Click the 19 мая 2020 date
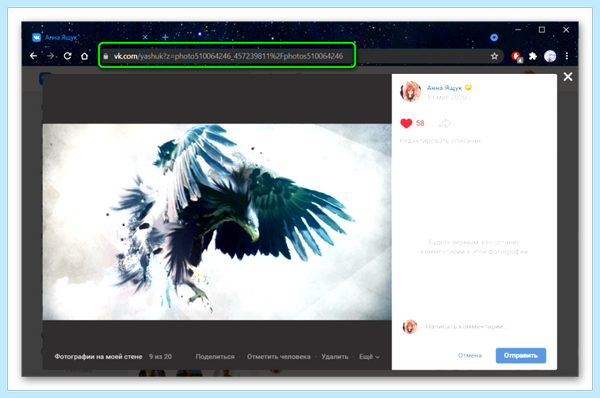This screenshot has height=398, width=600. [446, 98]
